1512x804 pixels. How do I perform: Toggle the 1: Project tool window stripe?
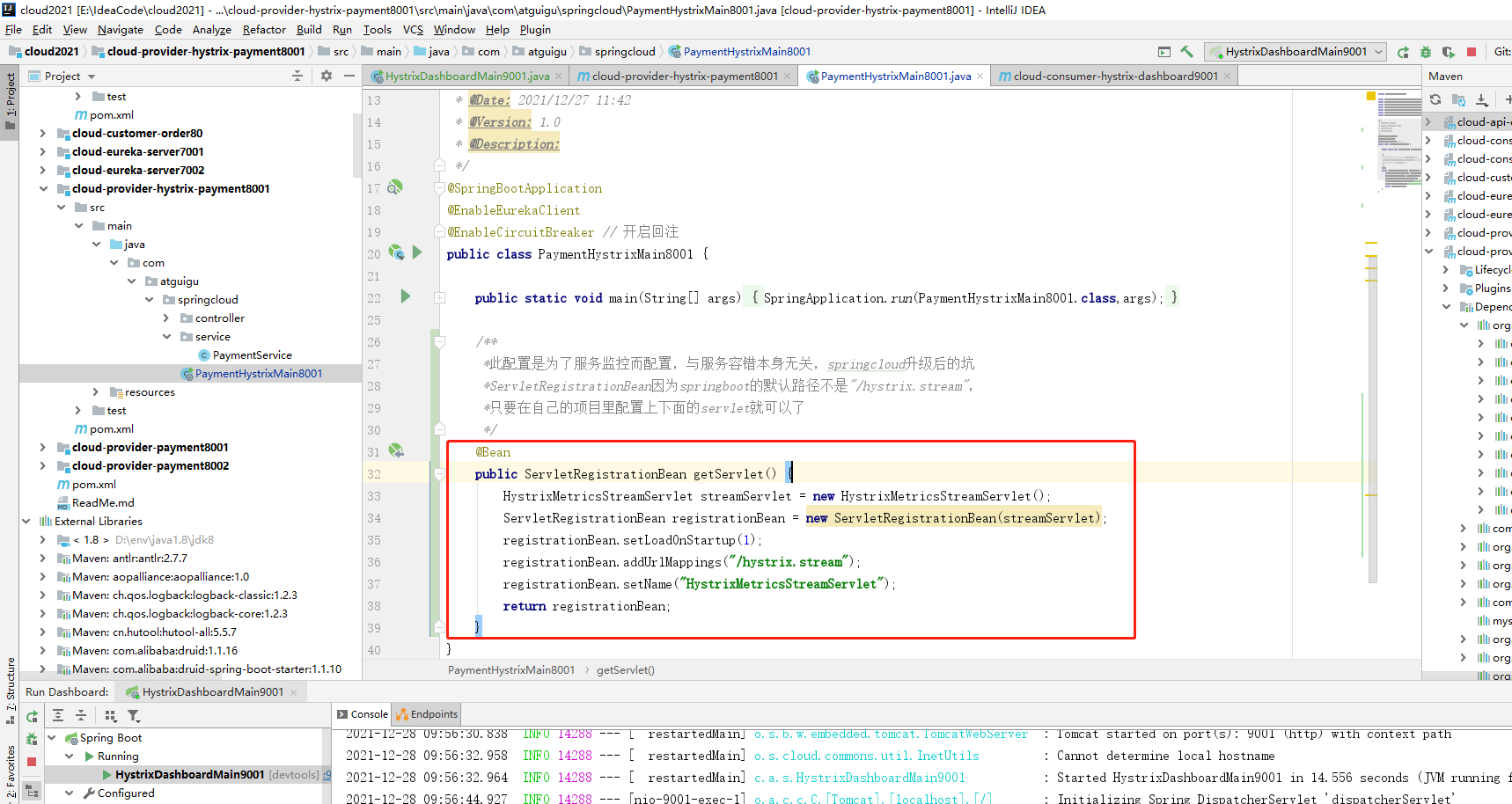10,101
